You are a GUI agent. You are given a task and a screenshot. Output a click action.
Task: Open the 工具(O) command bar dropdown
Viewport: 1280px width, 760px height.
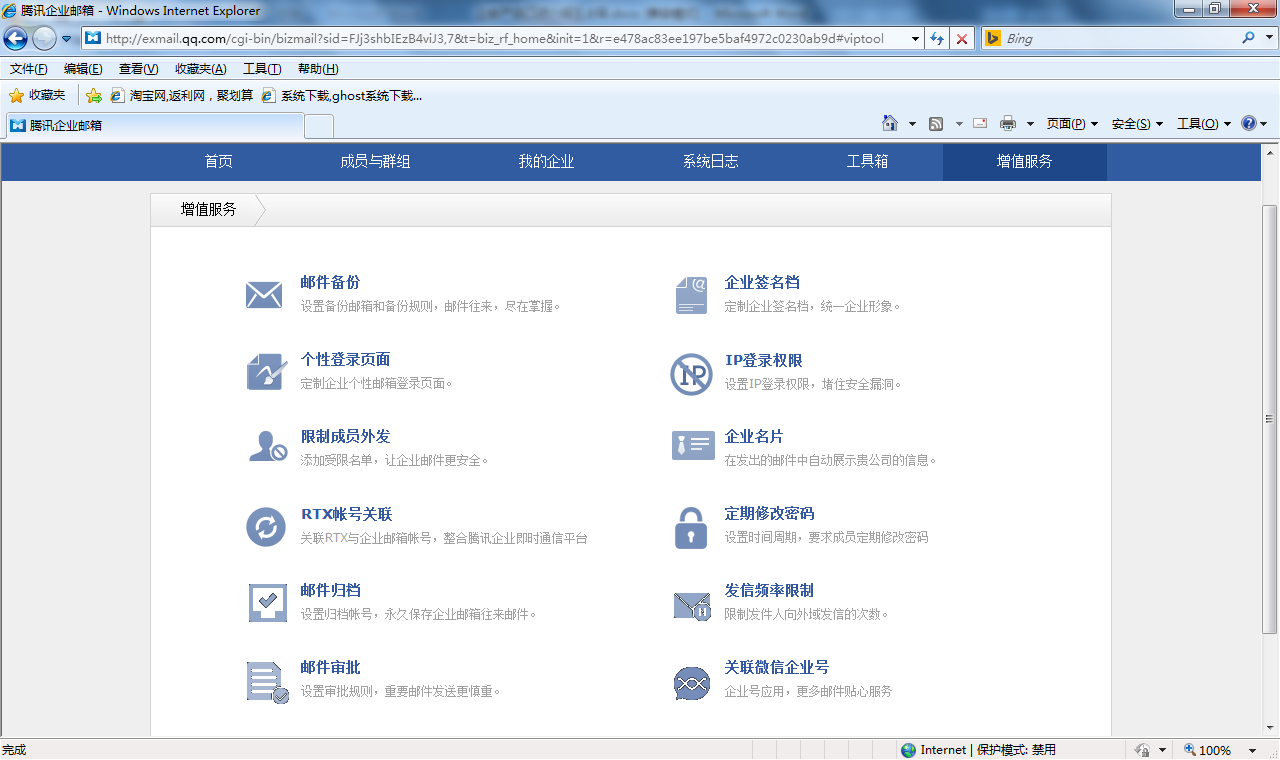(1204, 124)
